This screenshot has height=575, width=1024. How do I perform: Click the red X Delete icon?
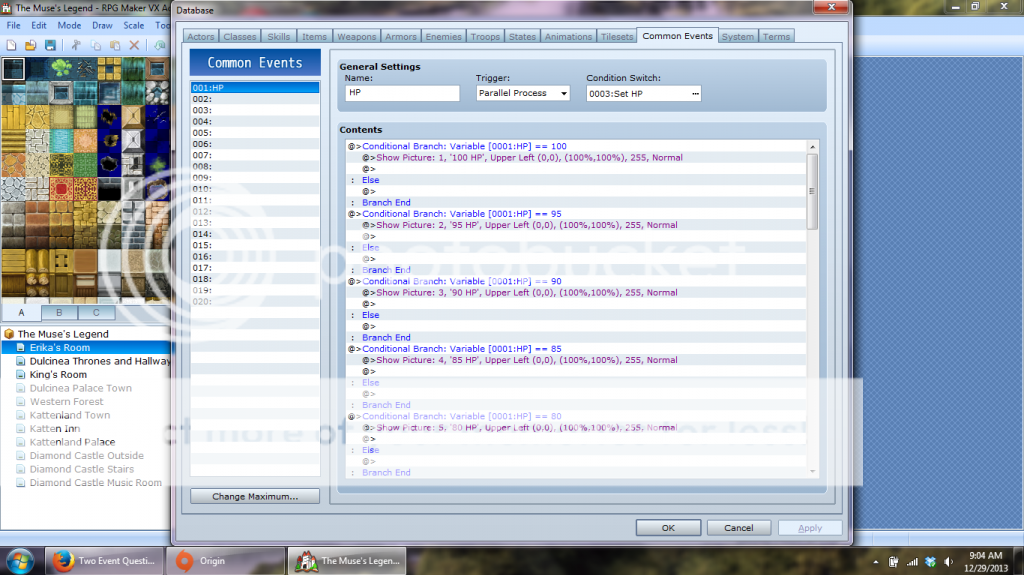click(133, 46)
